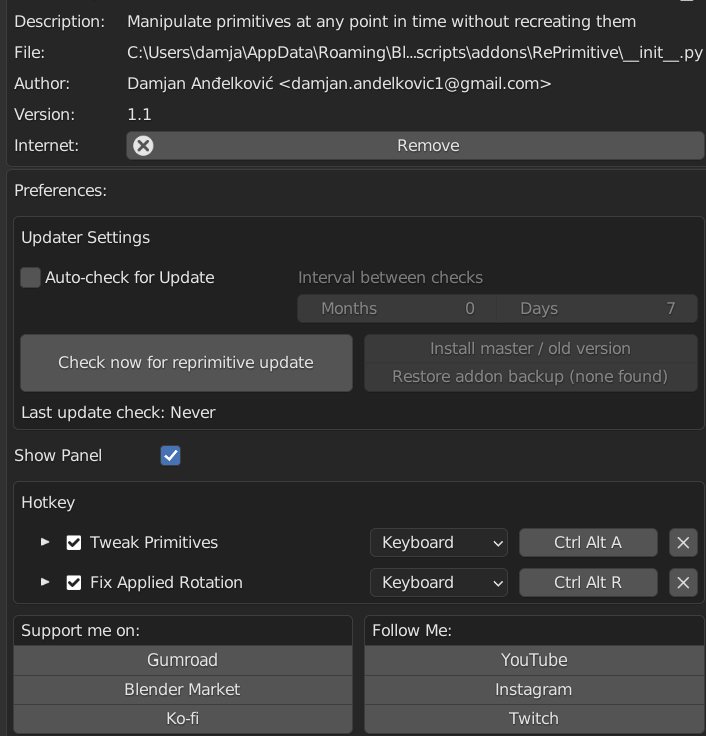Viewport: 706px width, 736px height.
Task: Visit the YouTube follow link
Action: pos(534,660)
